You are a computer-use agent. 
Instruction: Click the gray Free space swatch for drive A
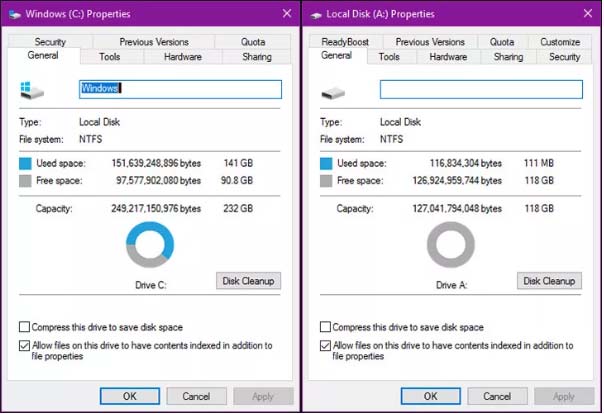(326, 181)
